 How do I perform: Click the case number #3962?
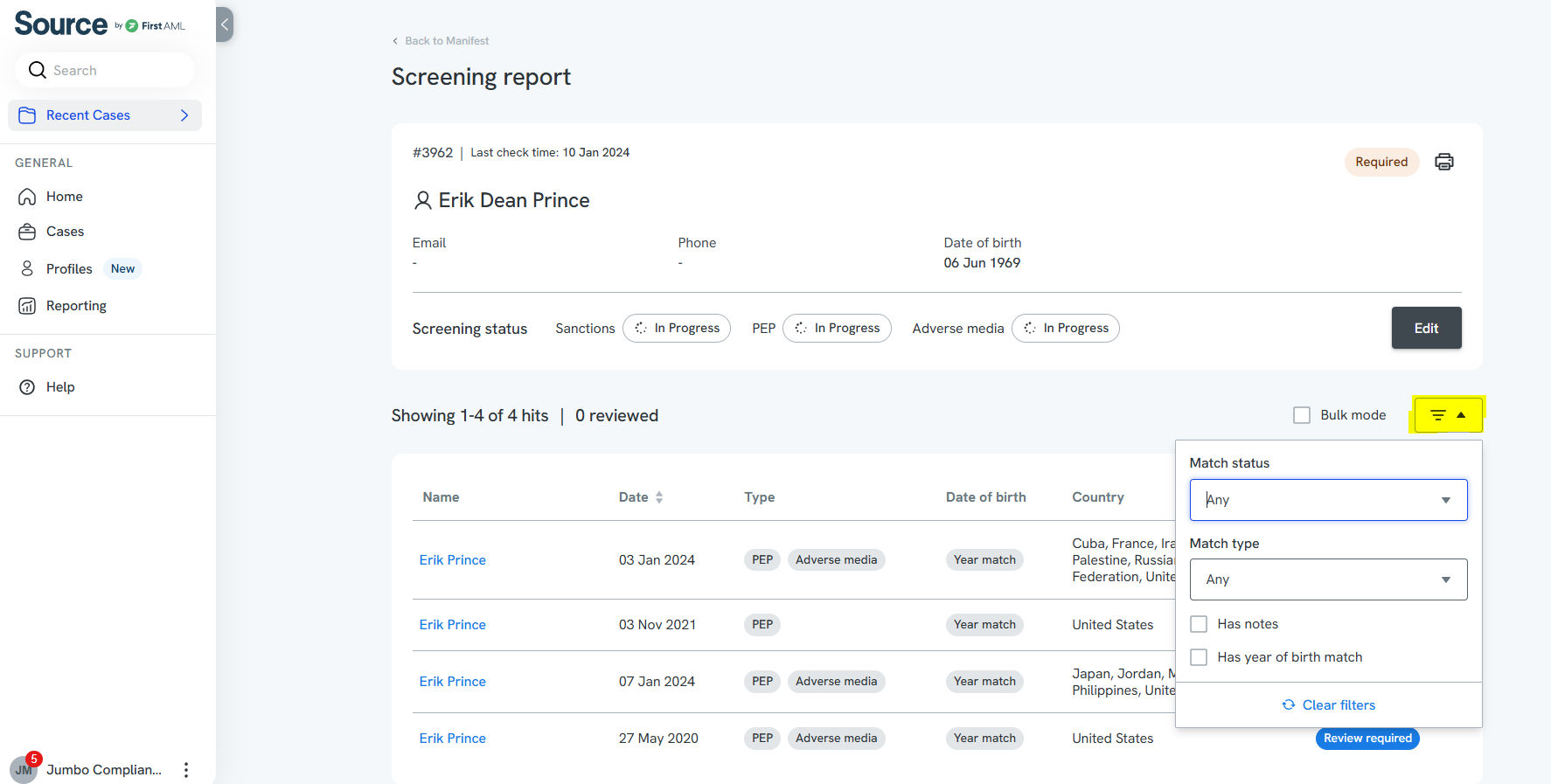pos(433,153)
